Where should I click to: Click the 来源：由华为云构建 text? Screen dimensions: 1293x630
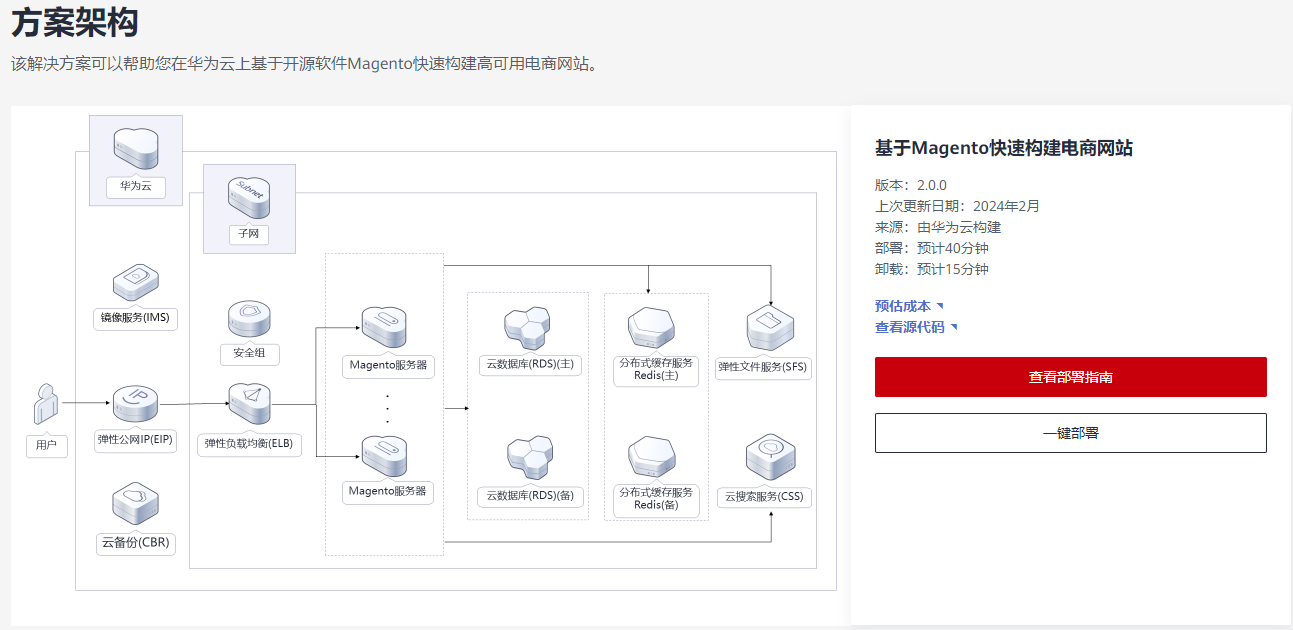(938, 227)
